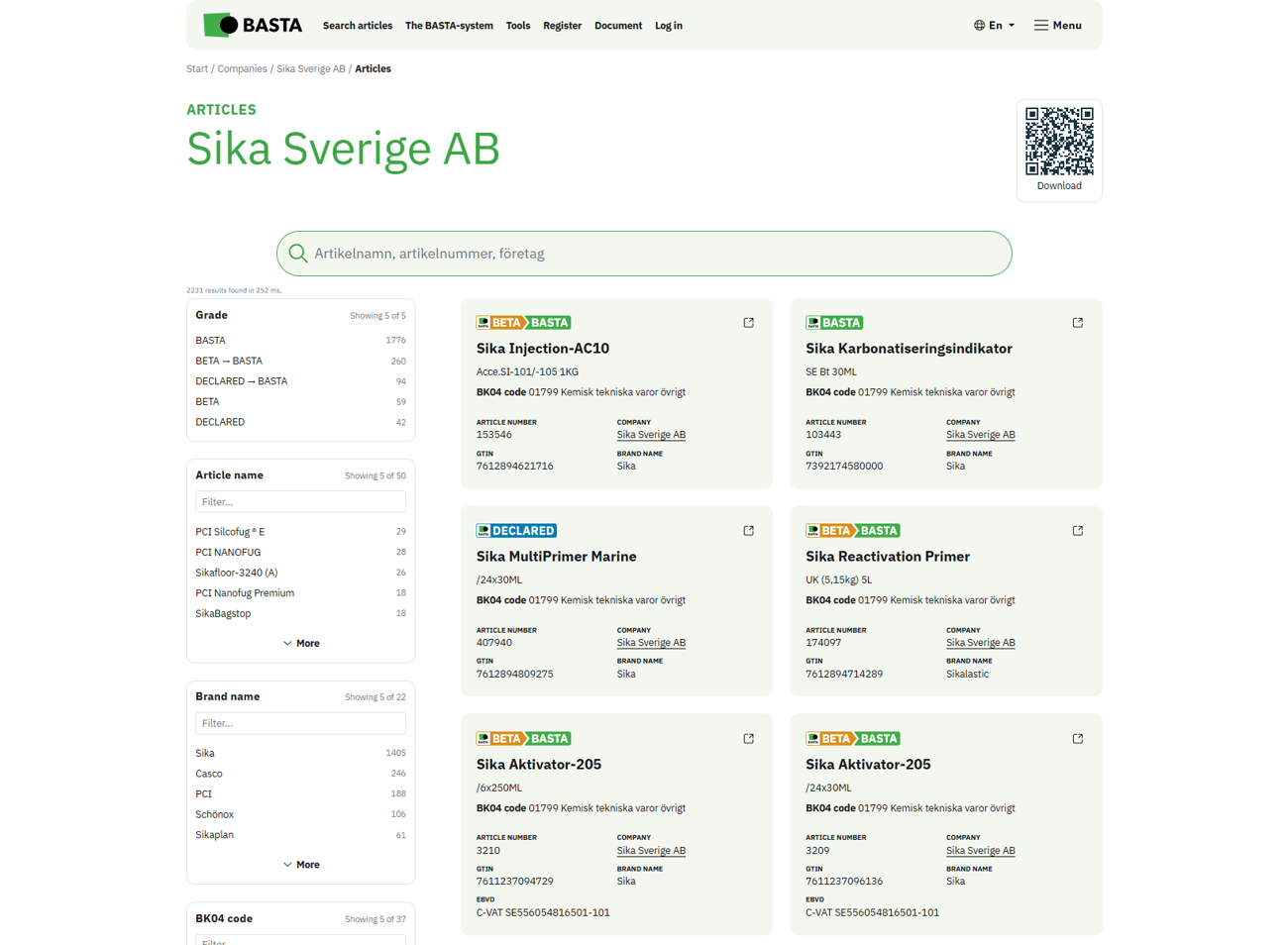Image resolution: width=1288 pixels, height=945 pixels.
Task: Open the En language dropdown
Action: tap(994, 26)
